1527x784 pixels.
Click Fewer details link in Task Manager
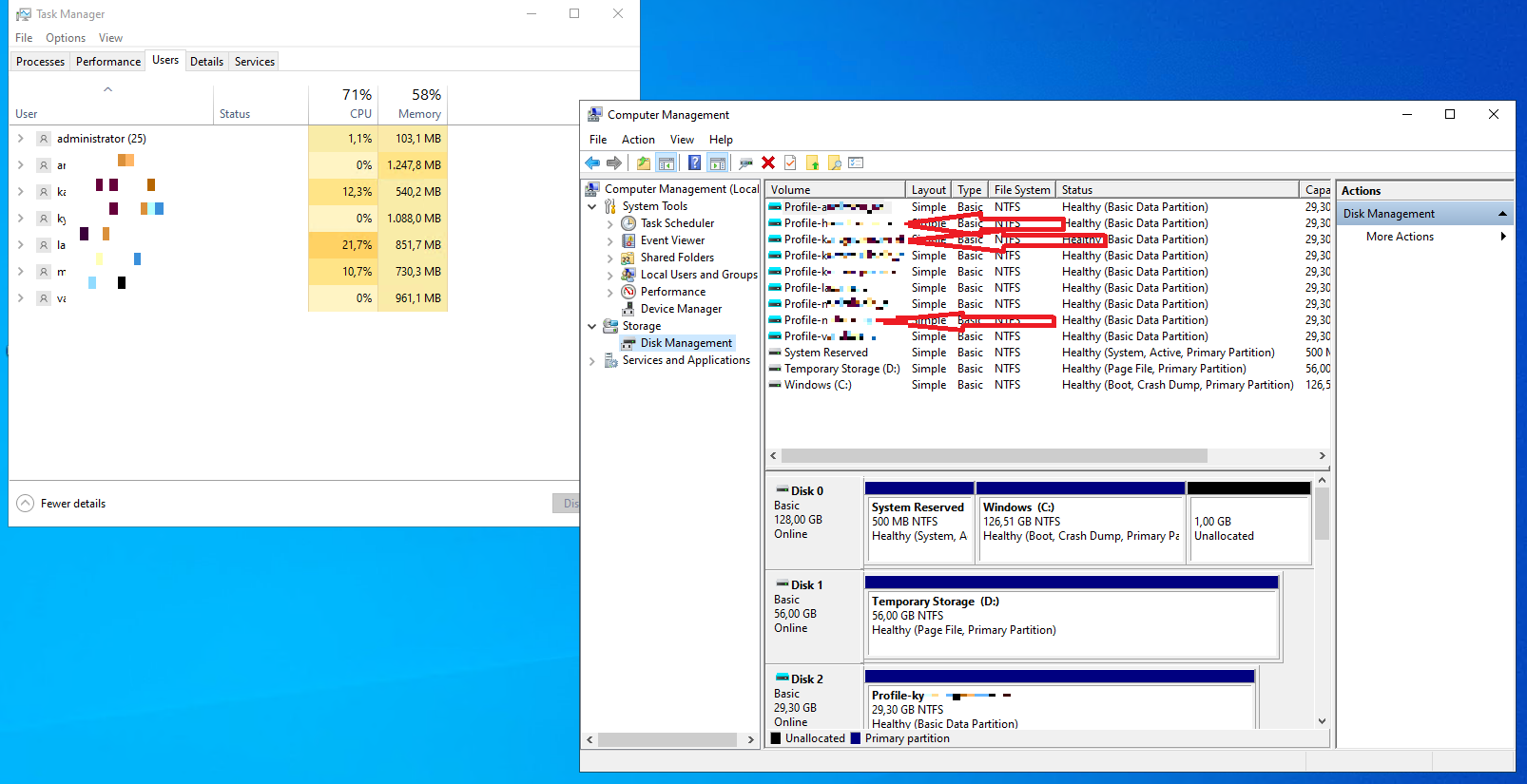pyautogui.click(x=73, y=504)
